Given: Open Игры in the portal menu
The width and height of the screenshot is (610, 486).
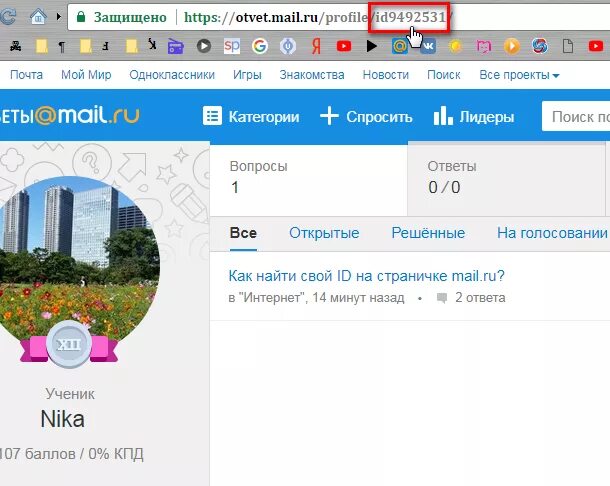Looking at the screenshot, I should (247, 75).
